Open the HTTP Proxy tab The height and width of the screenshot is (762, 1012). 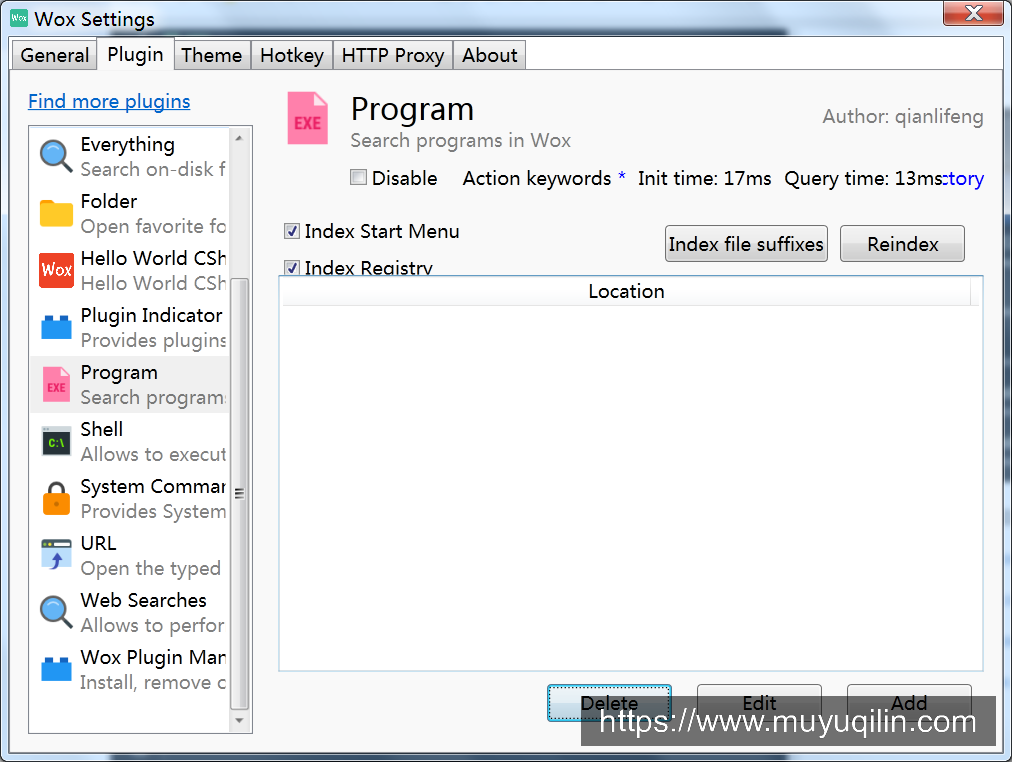click(392, 55)
